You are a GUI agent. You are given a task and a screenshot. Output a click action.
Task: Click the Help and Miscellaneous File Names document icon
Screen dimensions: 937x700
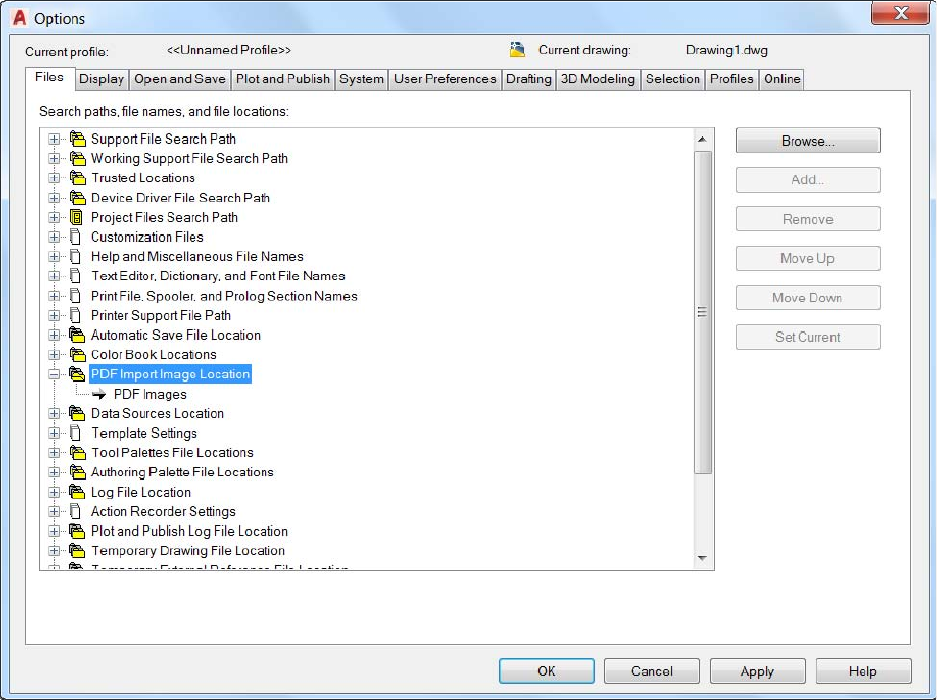[75, 256]
